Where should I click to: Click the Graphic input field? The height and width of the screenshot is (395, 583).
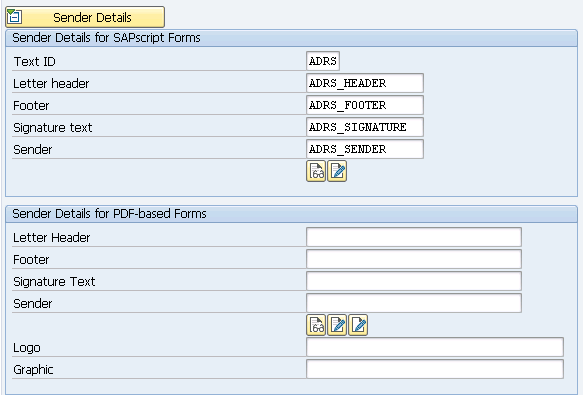pos(435,369)
